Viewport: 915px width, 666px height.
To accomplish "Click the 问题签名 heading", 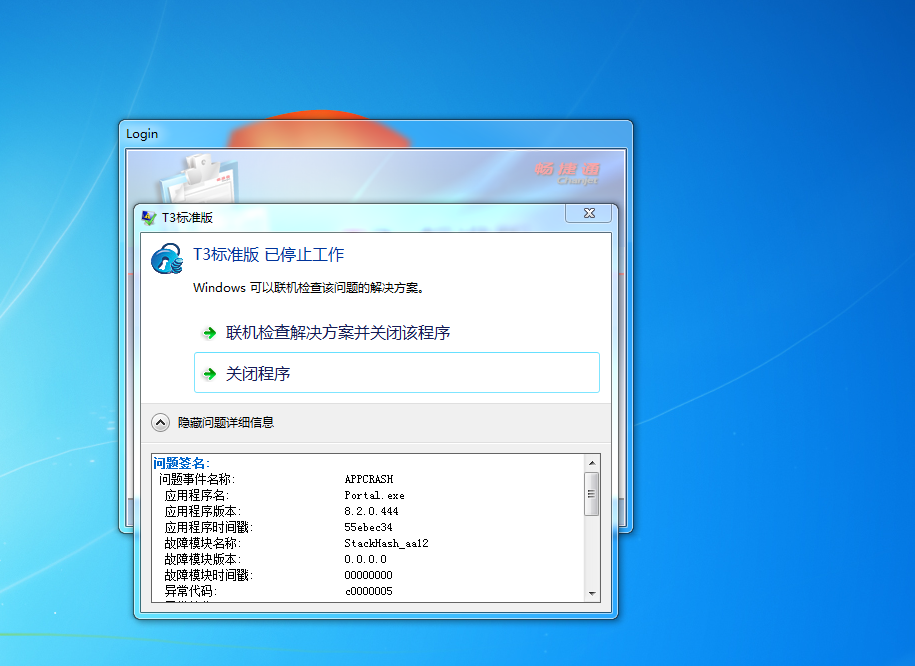I will pyautogui.click(x=181, y=463).
